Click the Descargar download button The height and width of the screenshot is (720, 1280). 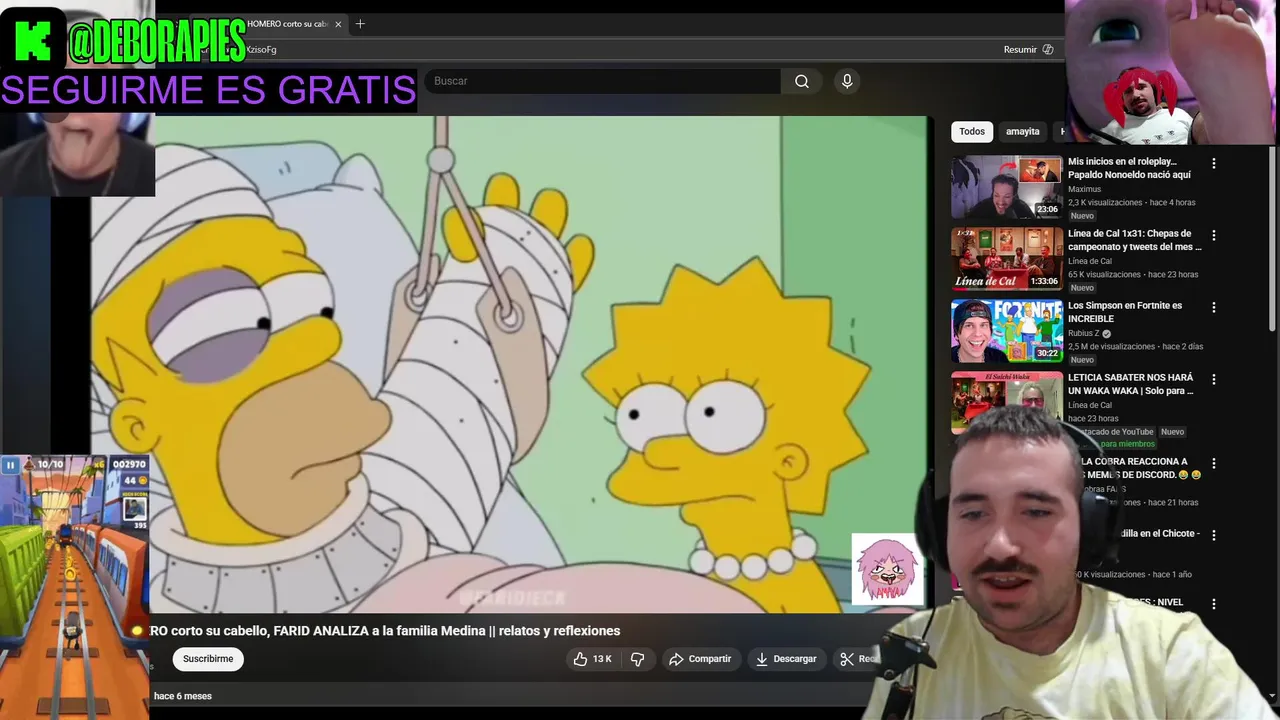click(786, 659)
